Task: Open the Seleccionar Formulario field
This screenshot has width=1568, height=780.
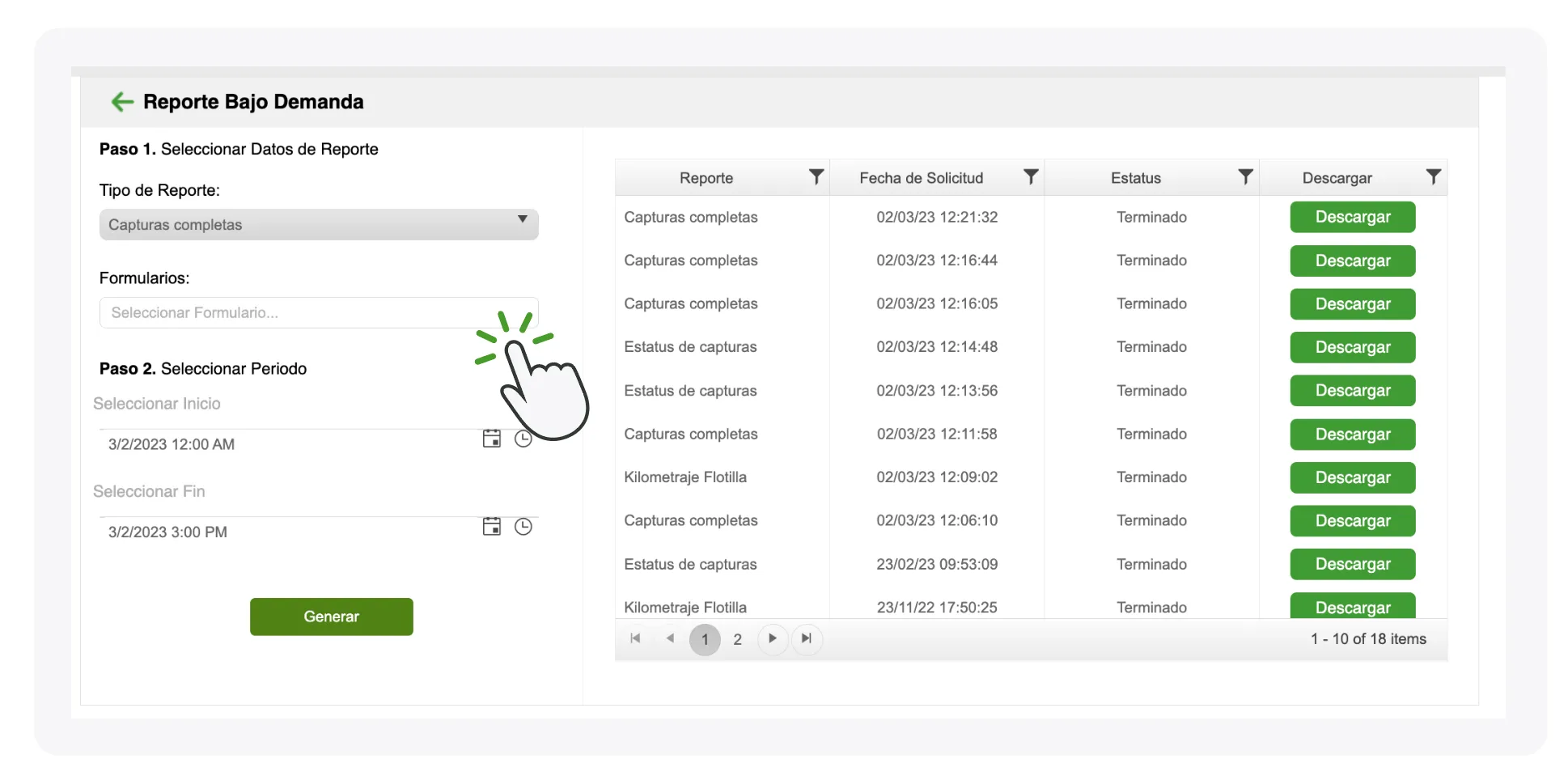Action: click(x=319, y=312)
